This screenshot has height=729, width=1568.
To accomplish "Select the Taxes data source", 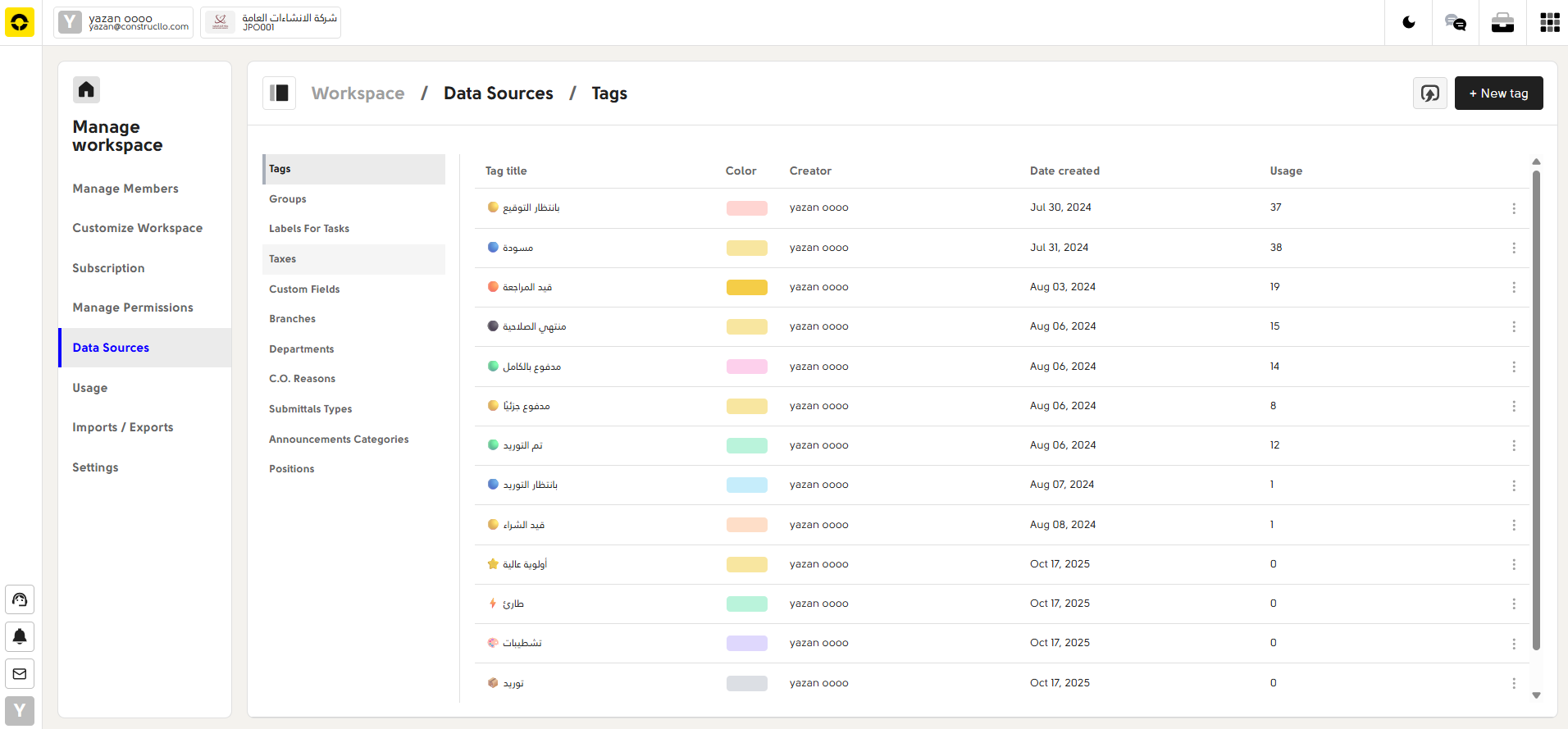I will 353,259.
